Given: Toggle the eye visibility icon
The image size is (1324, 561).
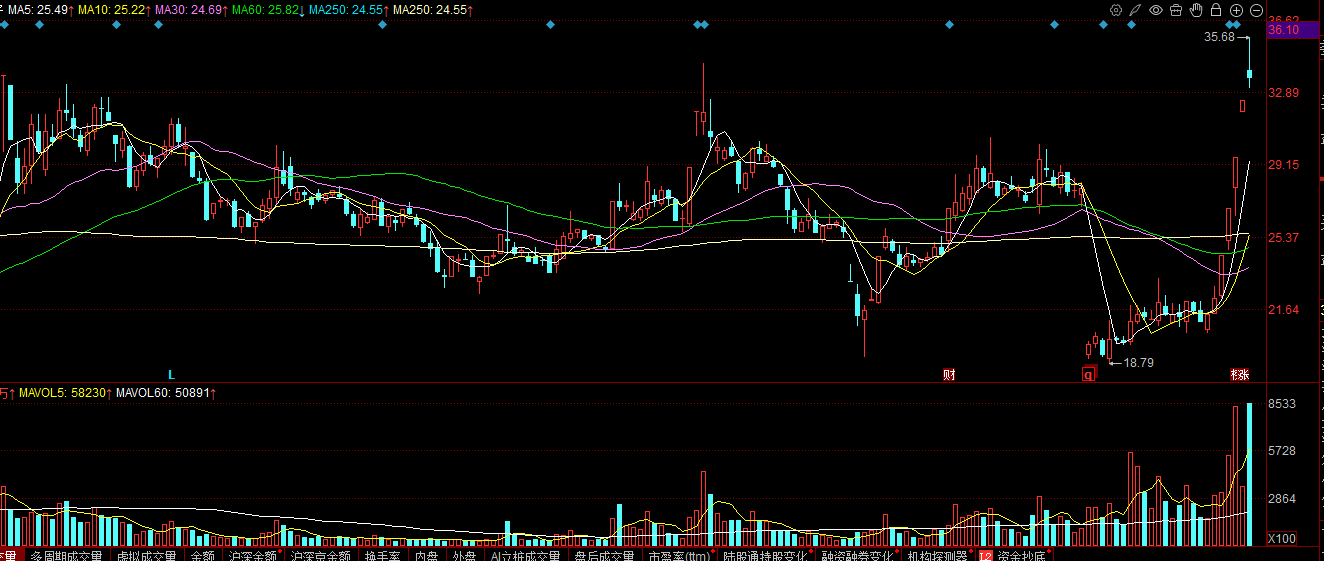Looking at the screenshot, I should (x=1155, y=9).
